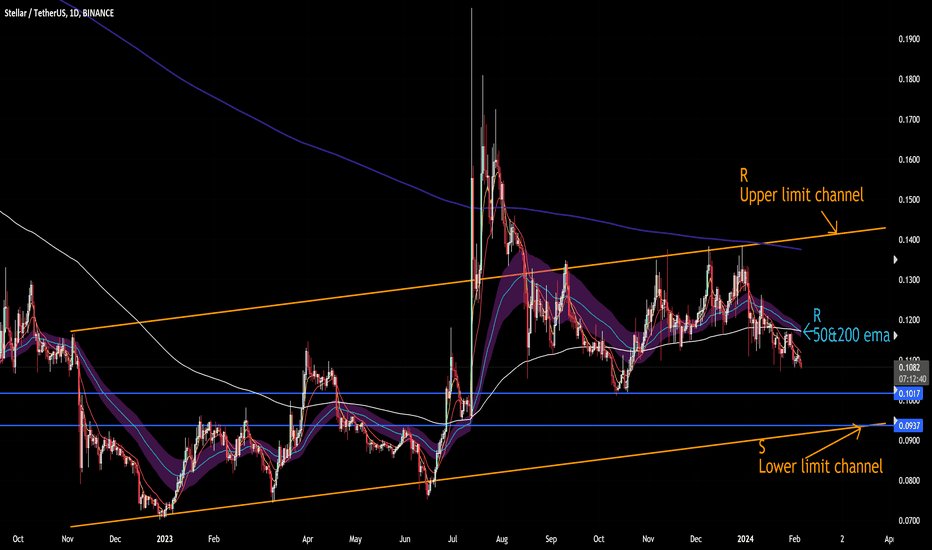
Task: Click the 0.1017 blue price tag
Action: pyautogui.click(x=909, y=394)
